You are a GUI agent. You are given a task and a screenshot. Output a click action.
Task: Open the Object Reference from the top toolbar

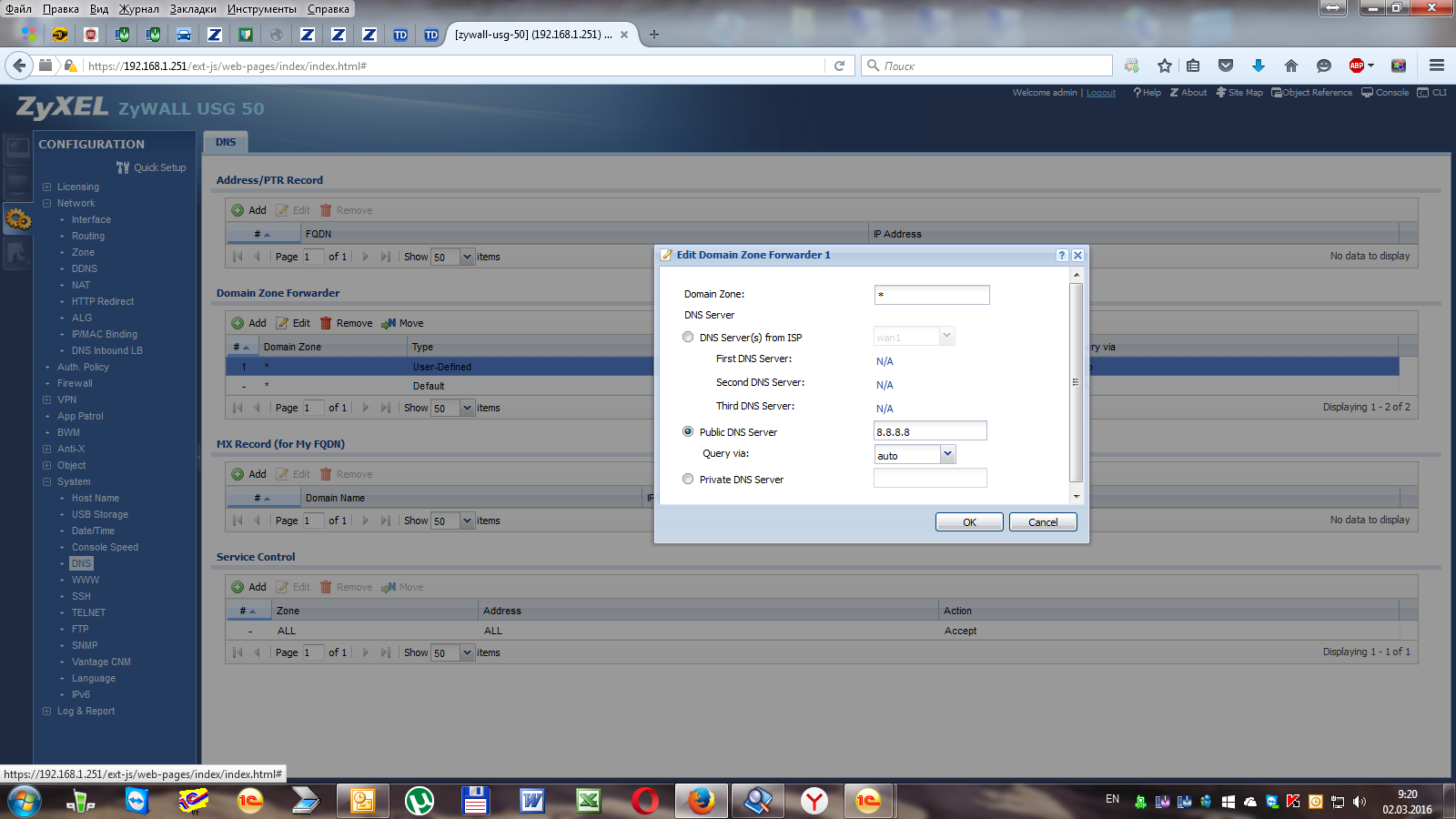pos(1311,93)
